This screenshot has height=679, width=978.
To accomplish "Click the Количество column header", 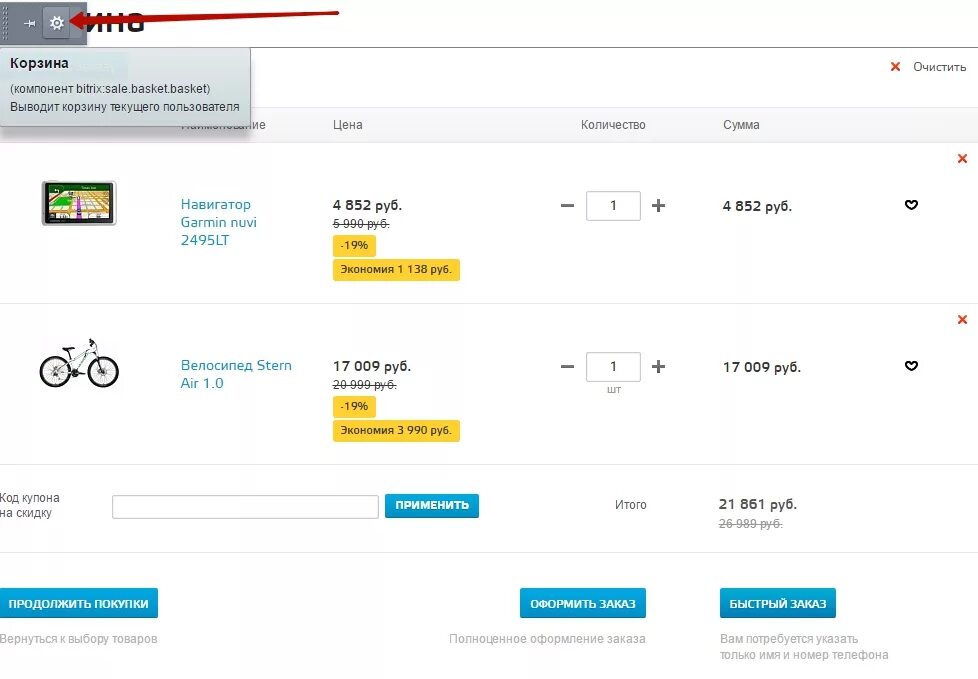I will (613, 125).
